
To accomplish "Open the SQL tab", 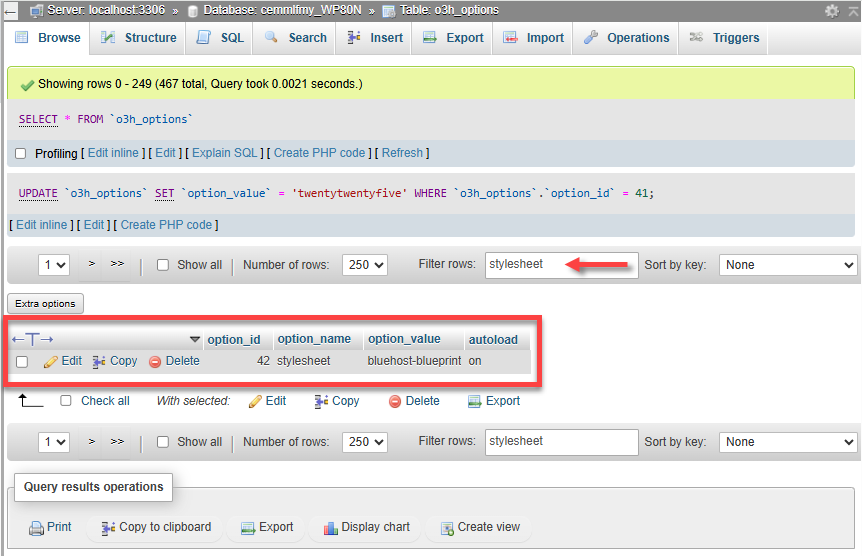I will tap(219, 38).
